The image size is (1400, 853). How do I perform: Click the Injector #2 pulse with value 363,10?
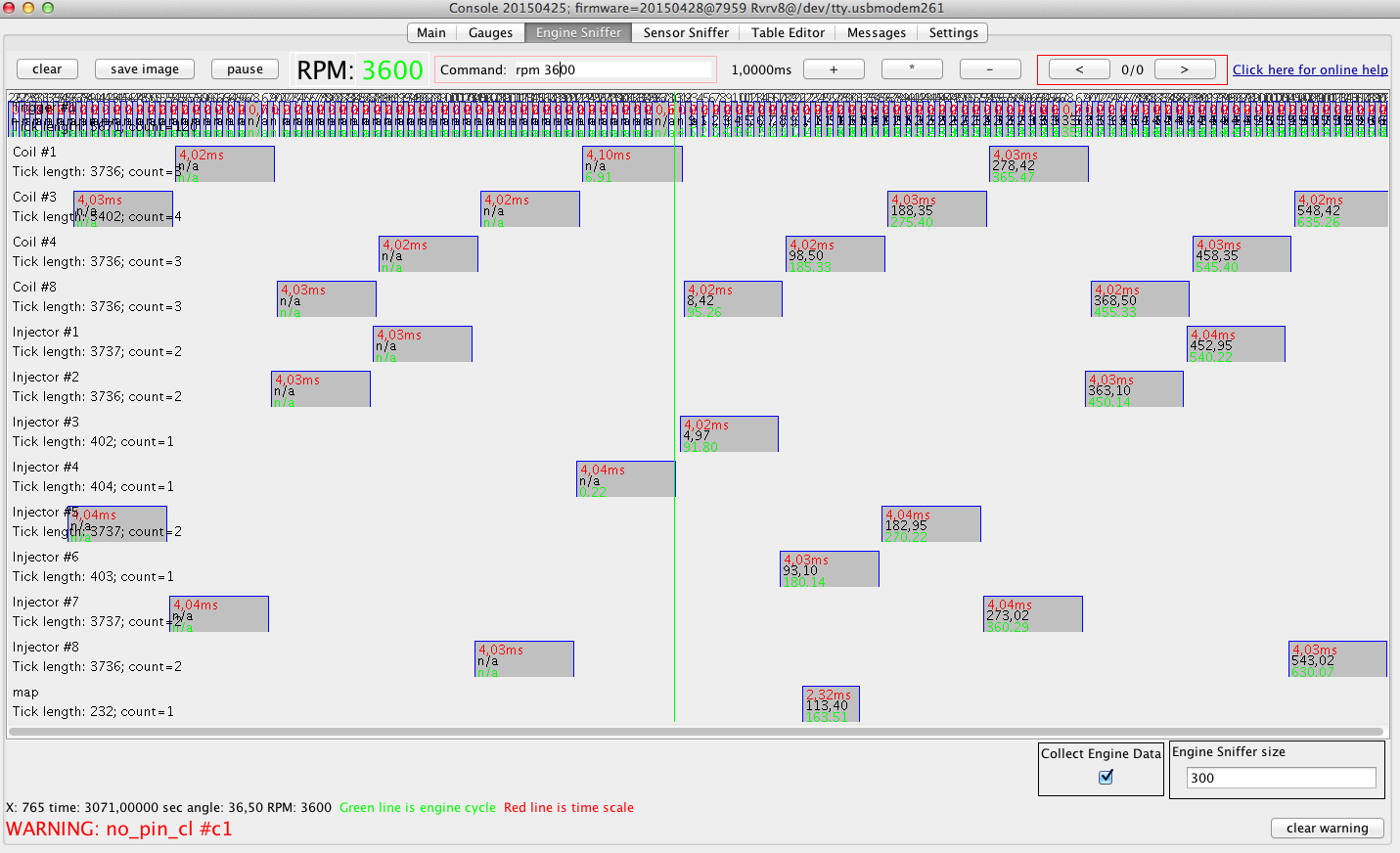[1134, 388]
